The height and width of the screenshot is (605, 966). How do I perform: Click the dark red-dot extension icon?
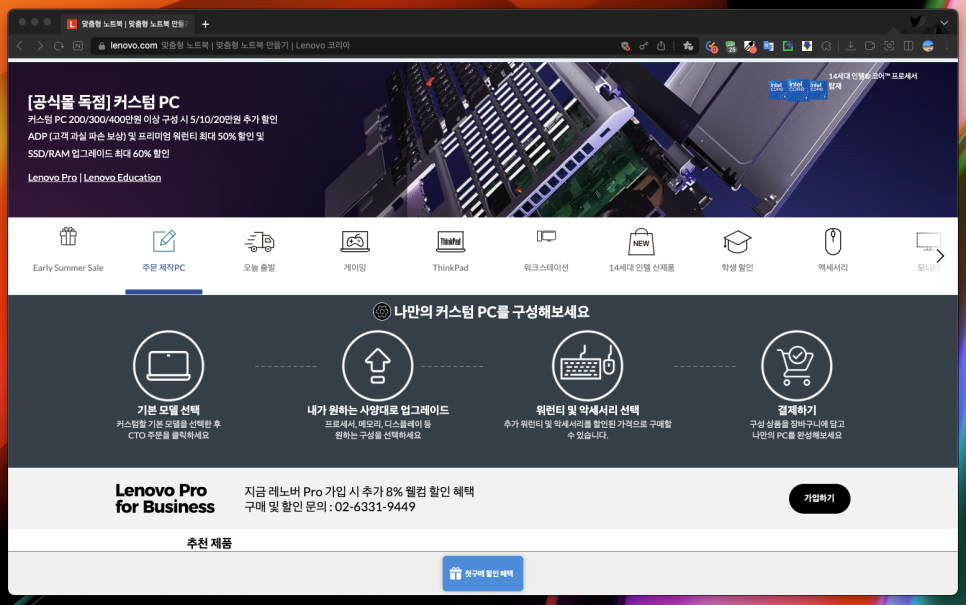(749, 46)
